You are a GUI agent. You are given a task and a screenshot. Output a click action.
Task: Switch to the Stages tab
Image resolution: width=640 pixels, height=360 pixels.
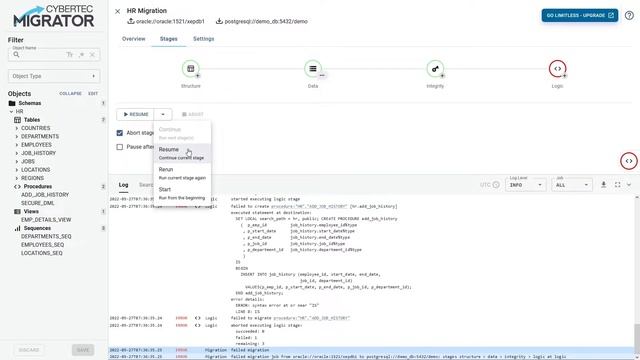(x=169, y=39)
